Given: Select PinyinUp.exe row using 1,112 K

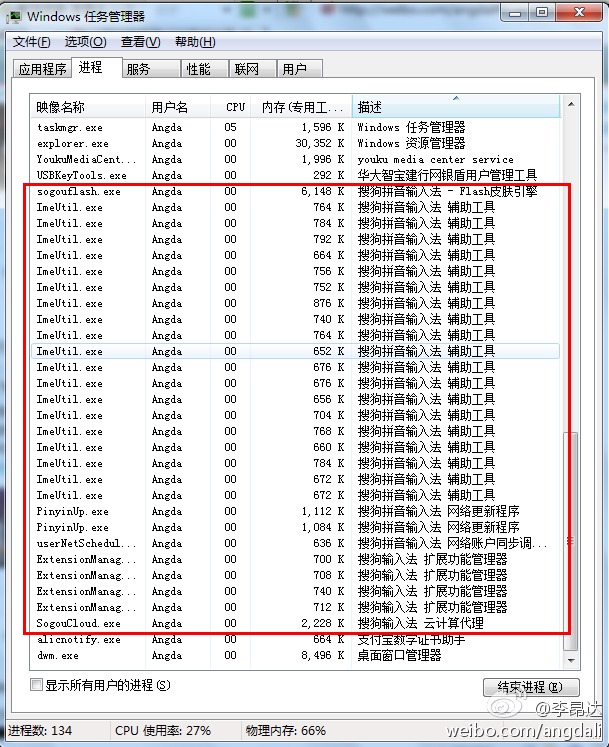Looking at the screenshot, I should coord(295,511).
